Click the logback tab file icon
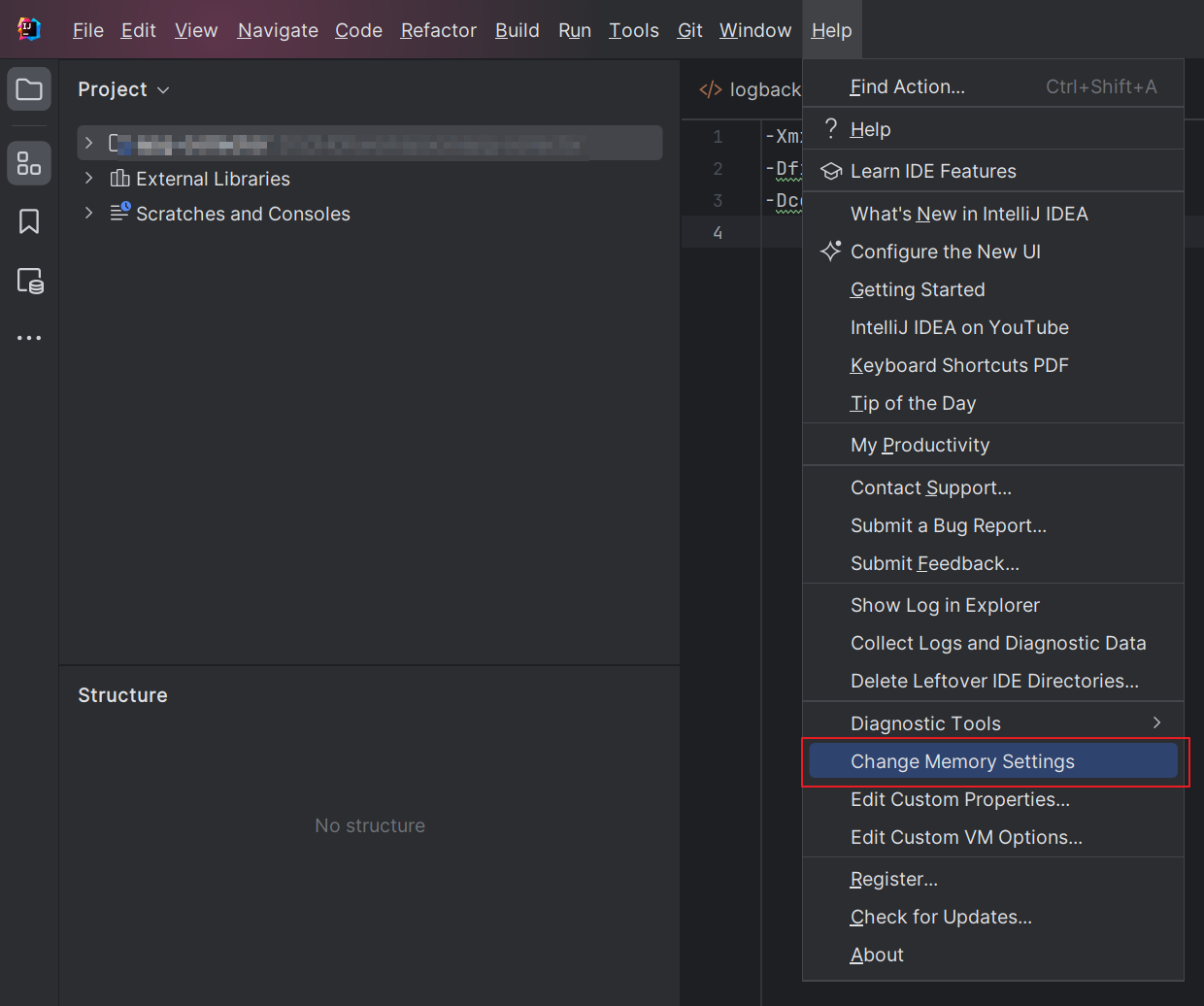The height and width of the screenshot is (1006, 1204). pyautogui.click(x=711, y=89)
